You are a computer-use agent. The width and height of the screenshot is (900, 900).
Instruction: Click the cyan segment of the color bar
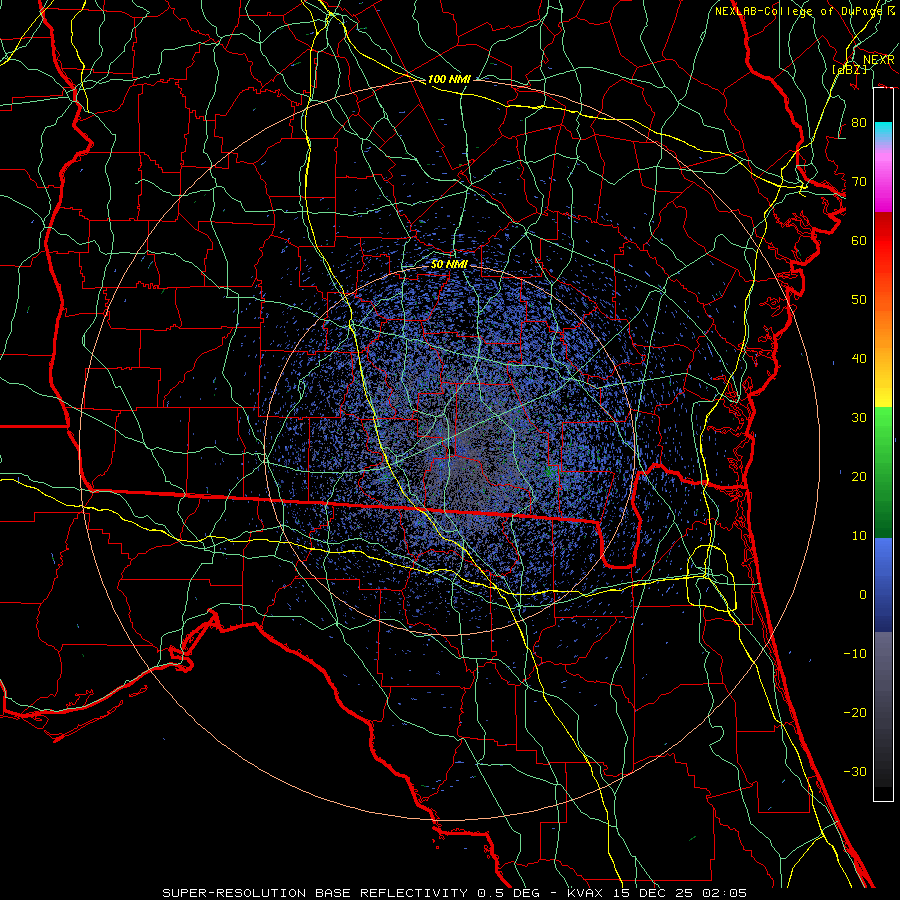883,132
